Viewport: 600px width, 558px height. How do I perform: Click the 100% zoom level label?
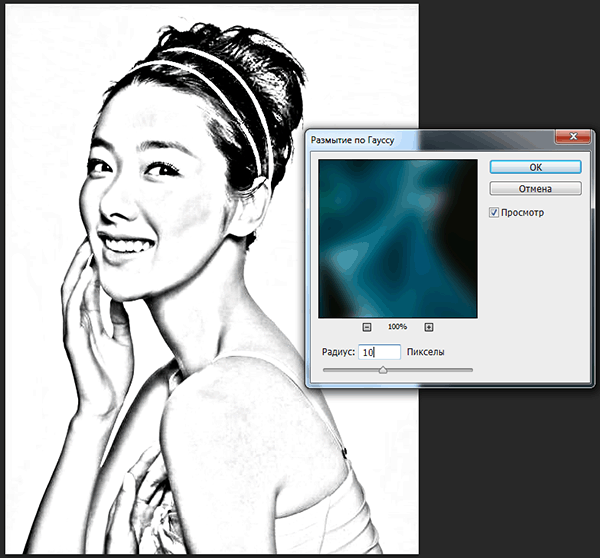(x=397, y=327)
